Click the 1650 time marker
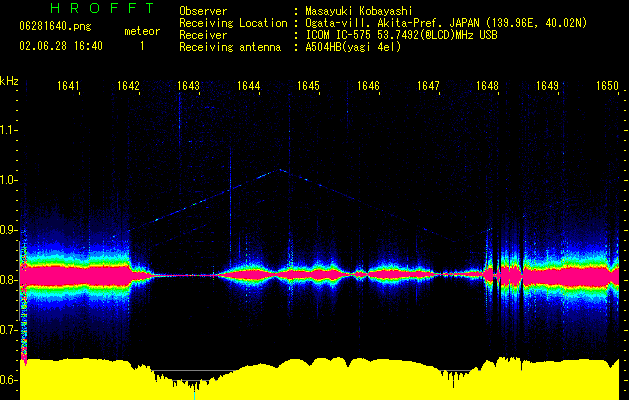Screen dimensions: 629x400 pos(608,86)
